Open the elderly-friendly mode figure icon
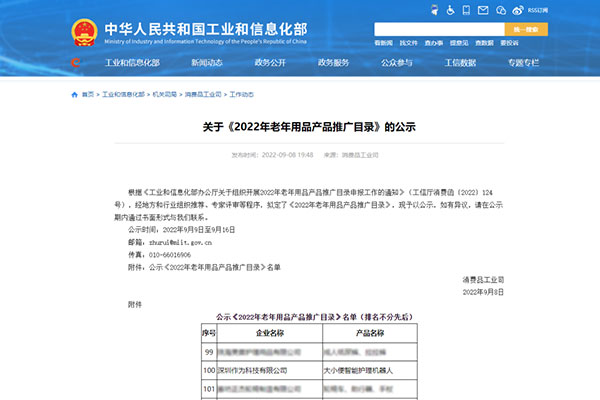The width and height of the screenshot is (600, 400). click(434, 10)
